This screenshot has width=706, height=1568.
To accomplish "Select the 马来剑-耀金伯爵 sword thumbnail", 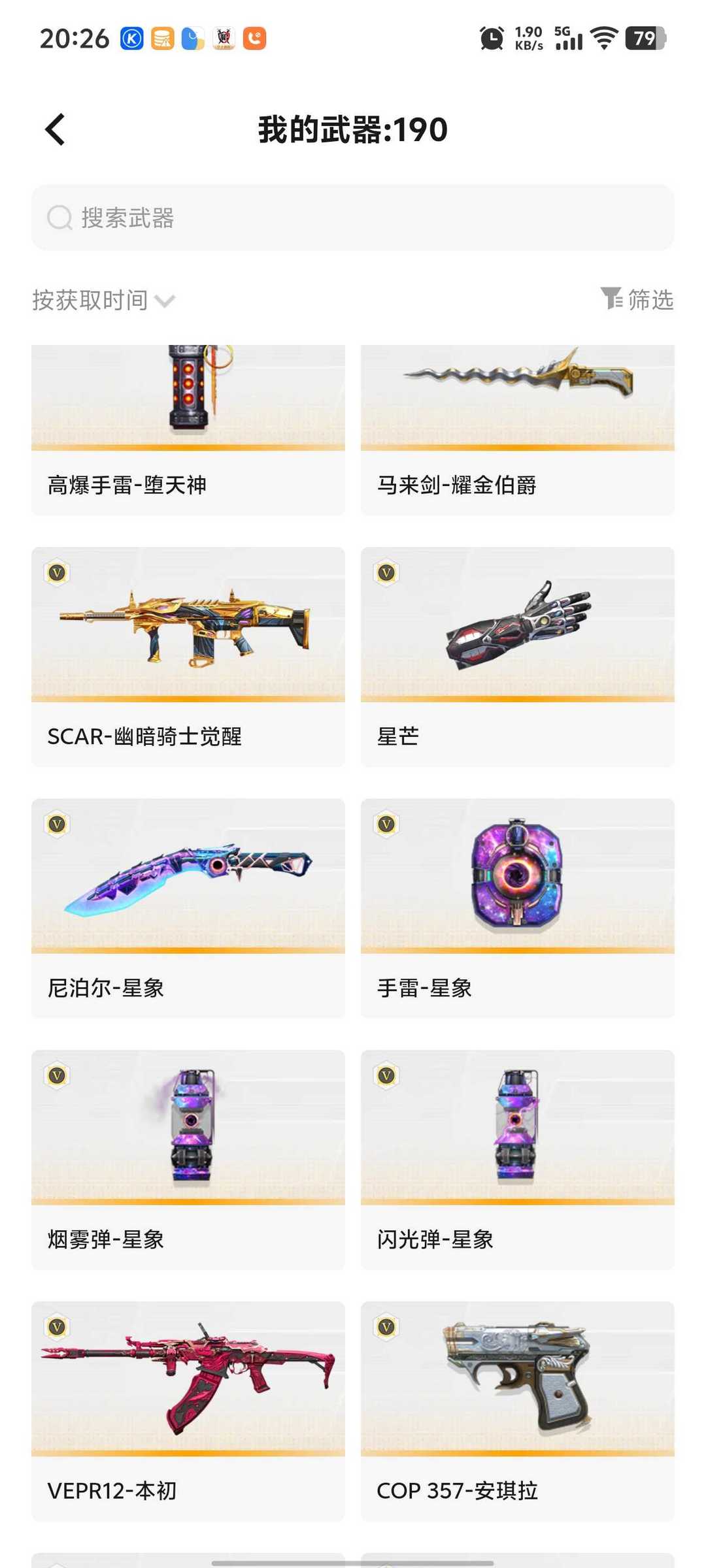I will coord(518,397).
